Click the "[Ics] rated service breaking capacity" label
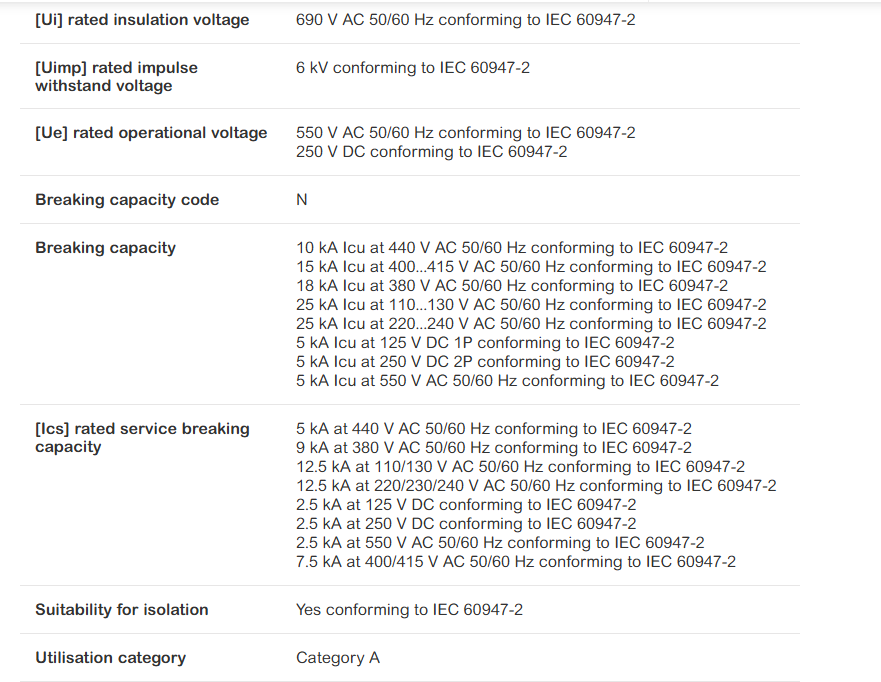Viewport: 881px width, 682px height. [x=142, y=438]
